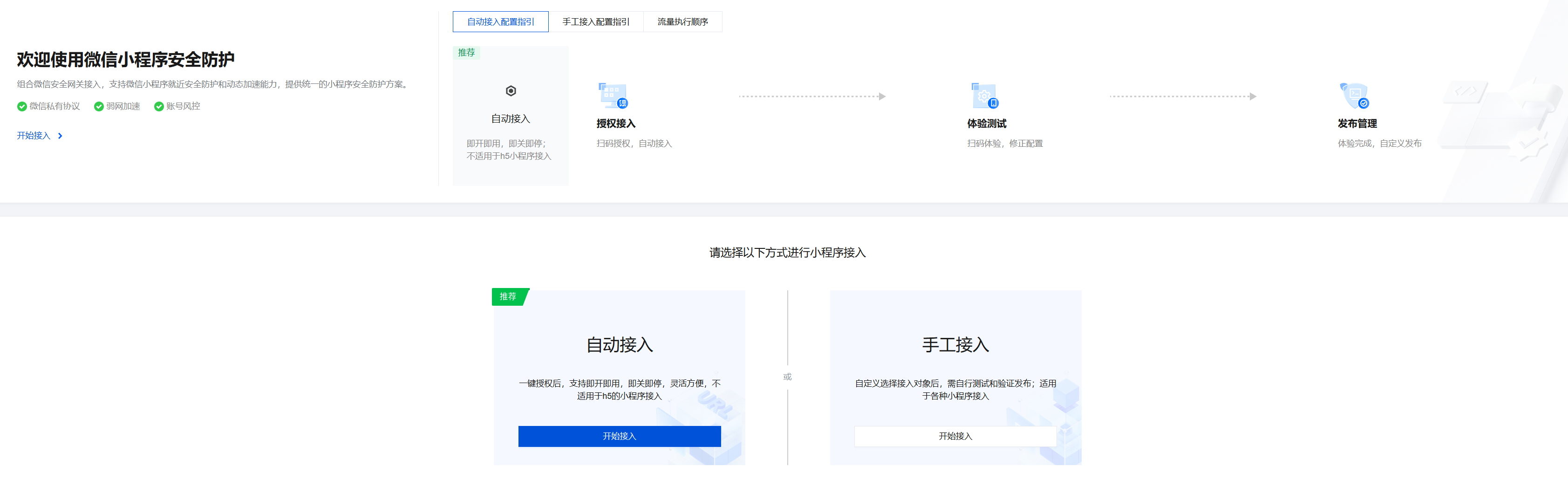
Task: Click the green check beside 弱网加速
Action: click(x=99, y=107)
